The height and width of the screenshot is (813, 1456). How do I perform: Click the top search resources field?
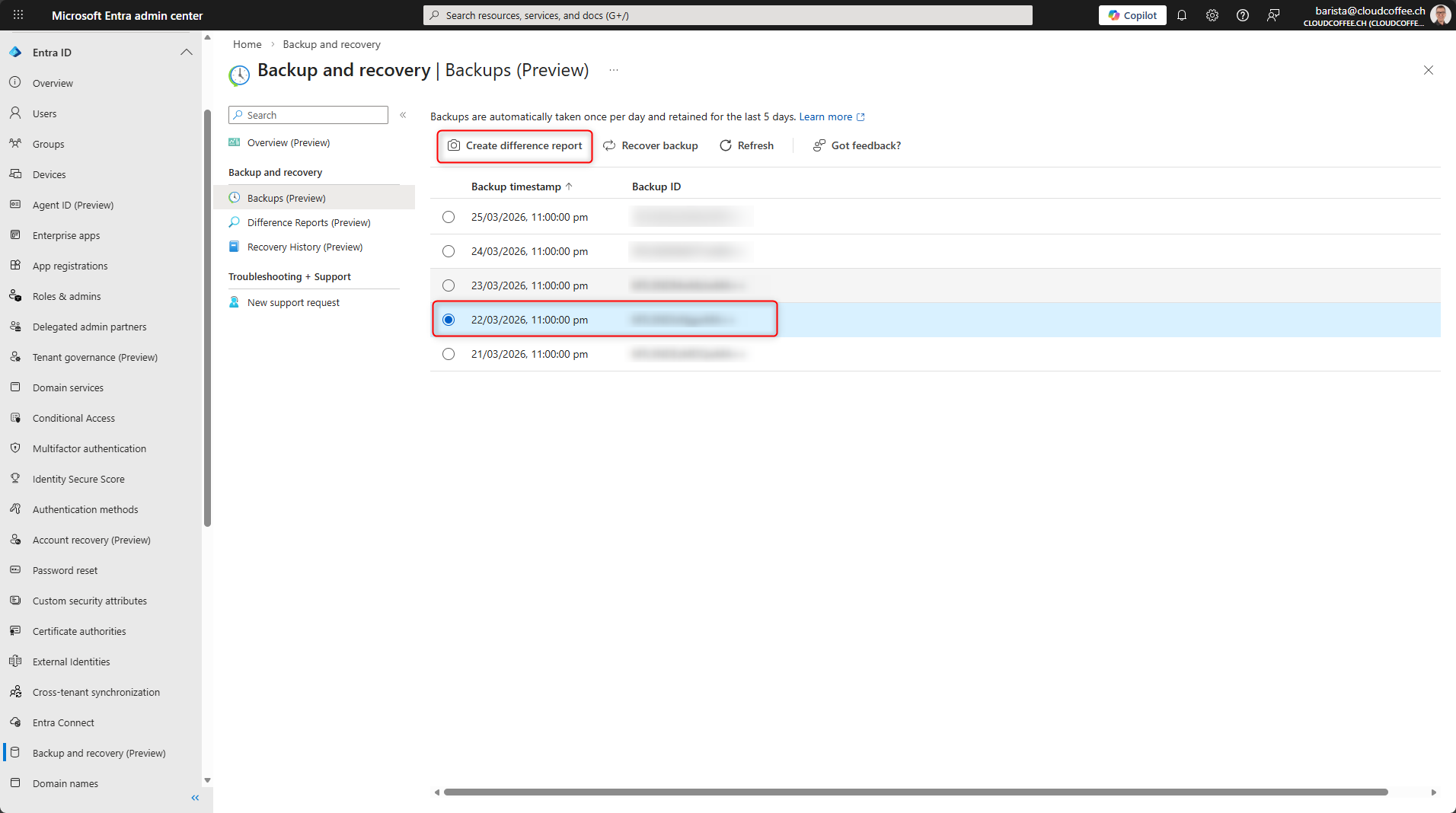point(727,15)
